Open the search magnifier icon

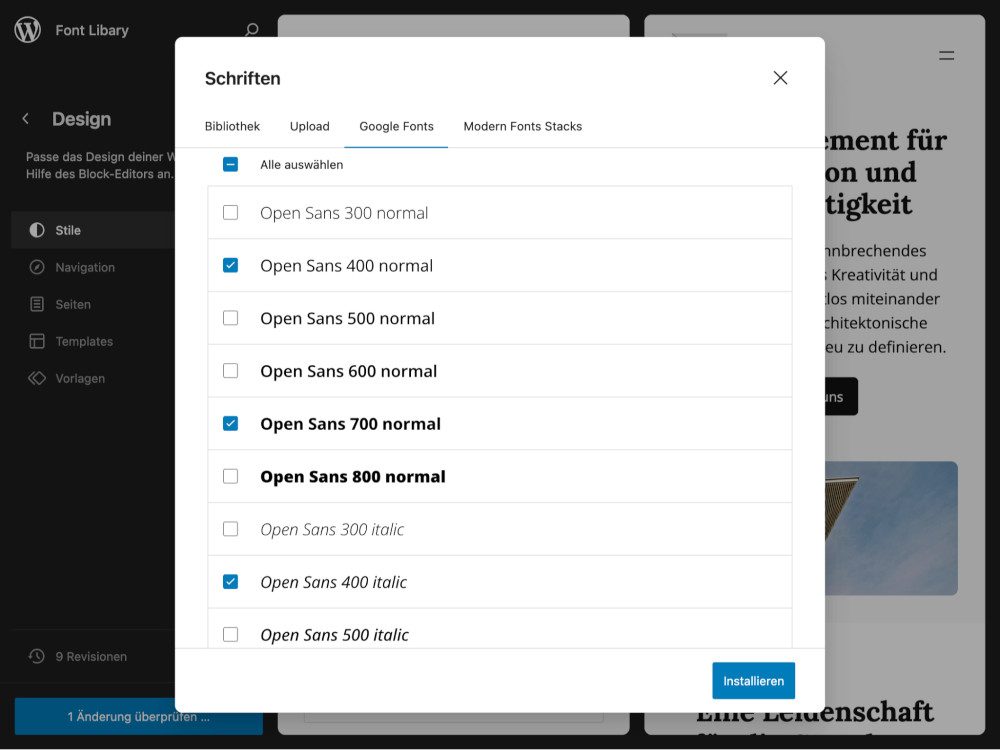252,30
